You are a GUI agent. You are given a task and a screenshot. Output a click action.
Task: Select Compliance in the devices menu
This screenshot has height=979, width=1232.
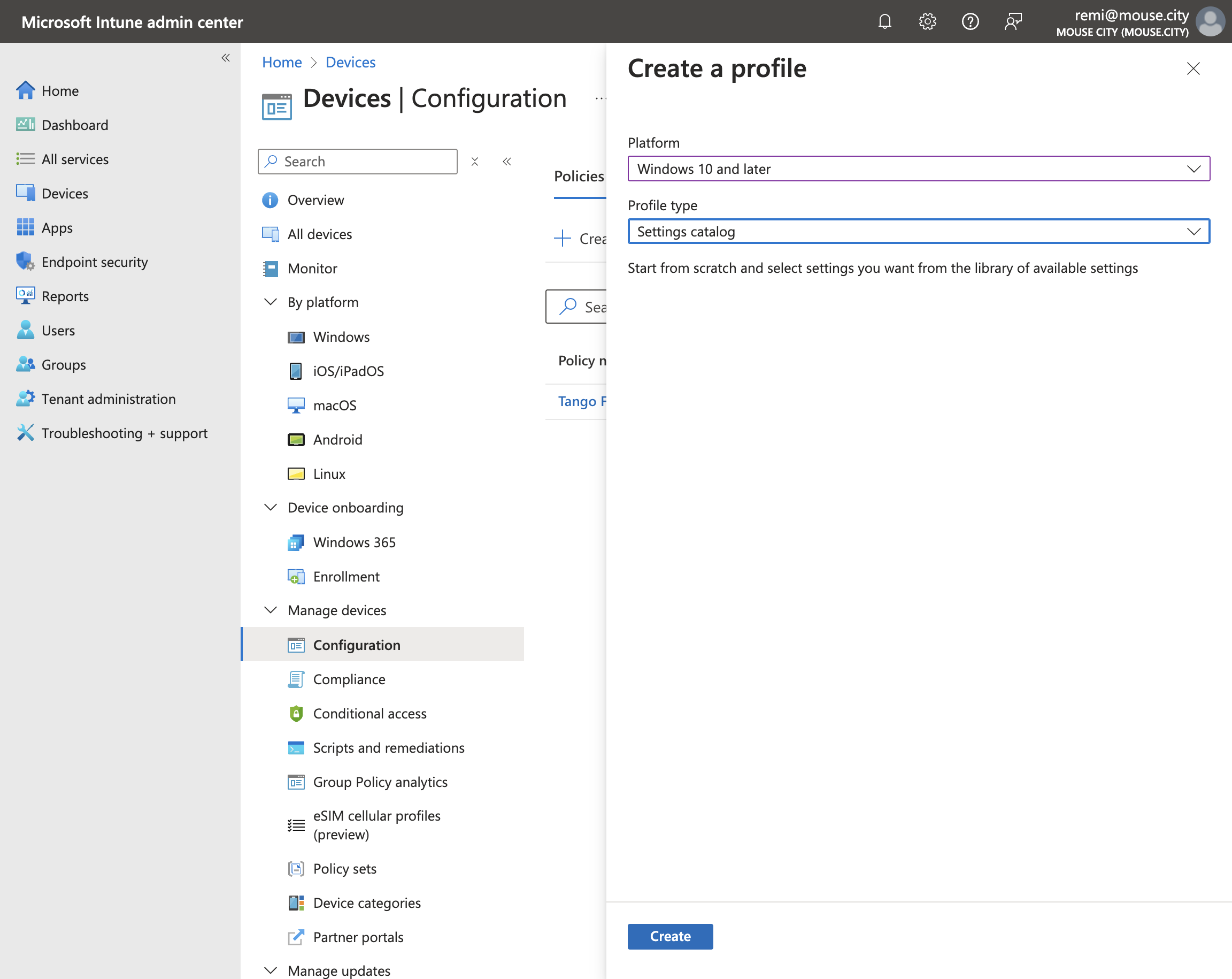[349, 679]
